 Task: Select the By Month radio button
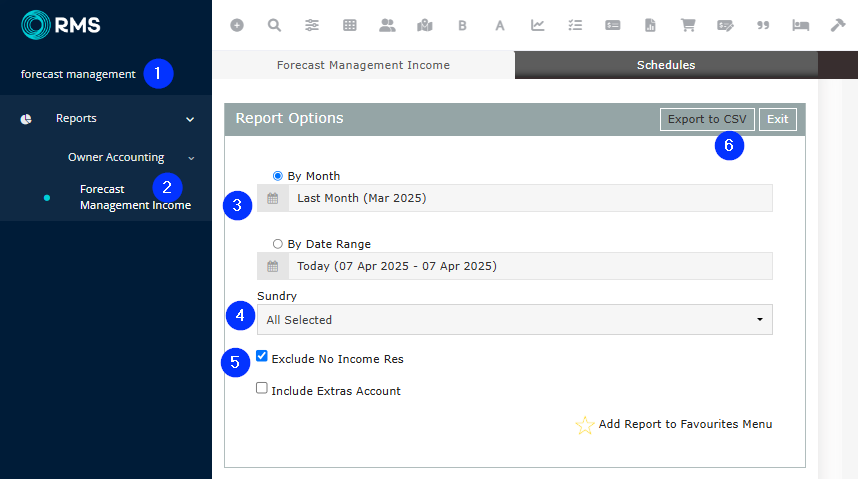click(278, 176)
